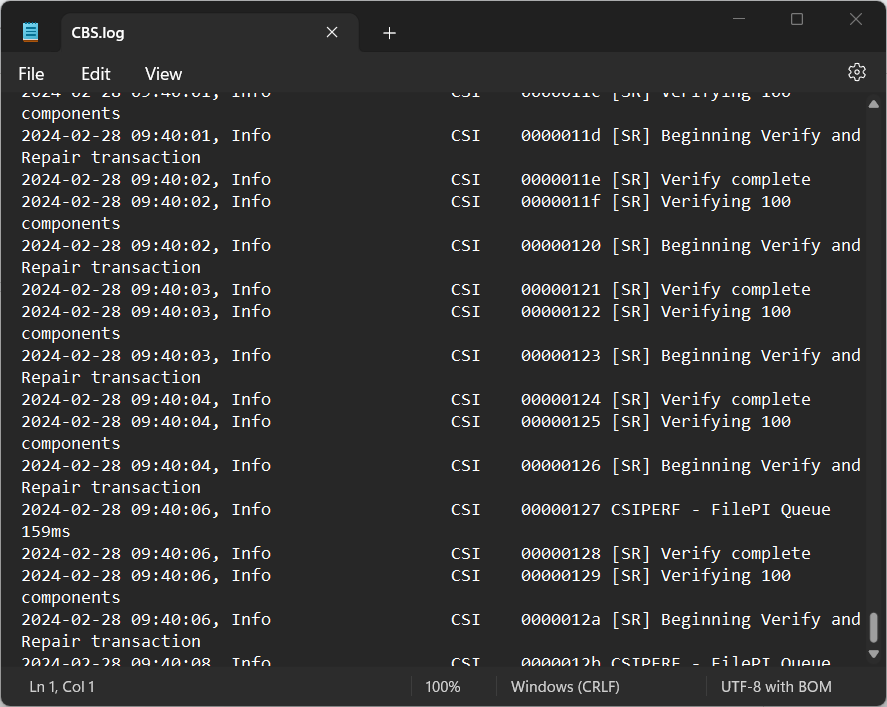Screen dimensions: 887x707
Task: Click the vertical scrollbar thumb
Action: (x=873, y=628)
